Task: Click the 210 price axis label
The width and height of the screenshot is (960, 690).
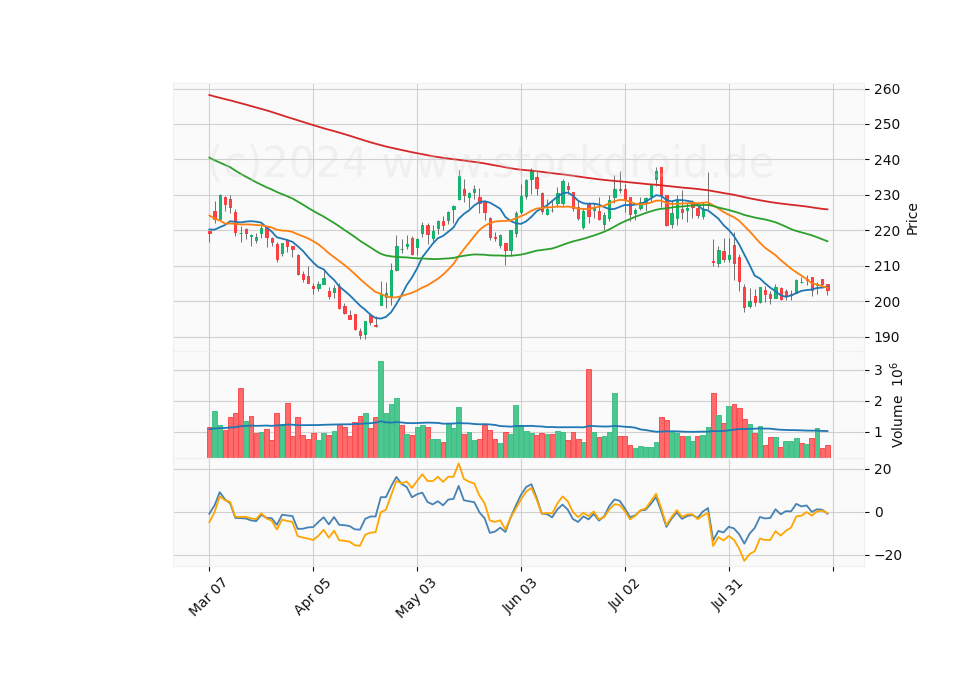Action: tap(888, 266)
